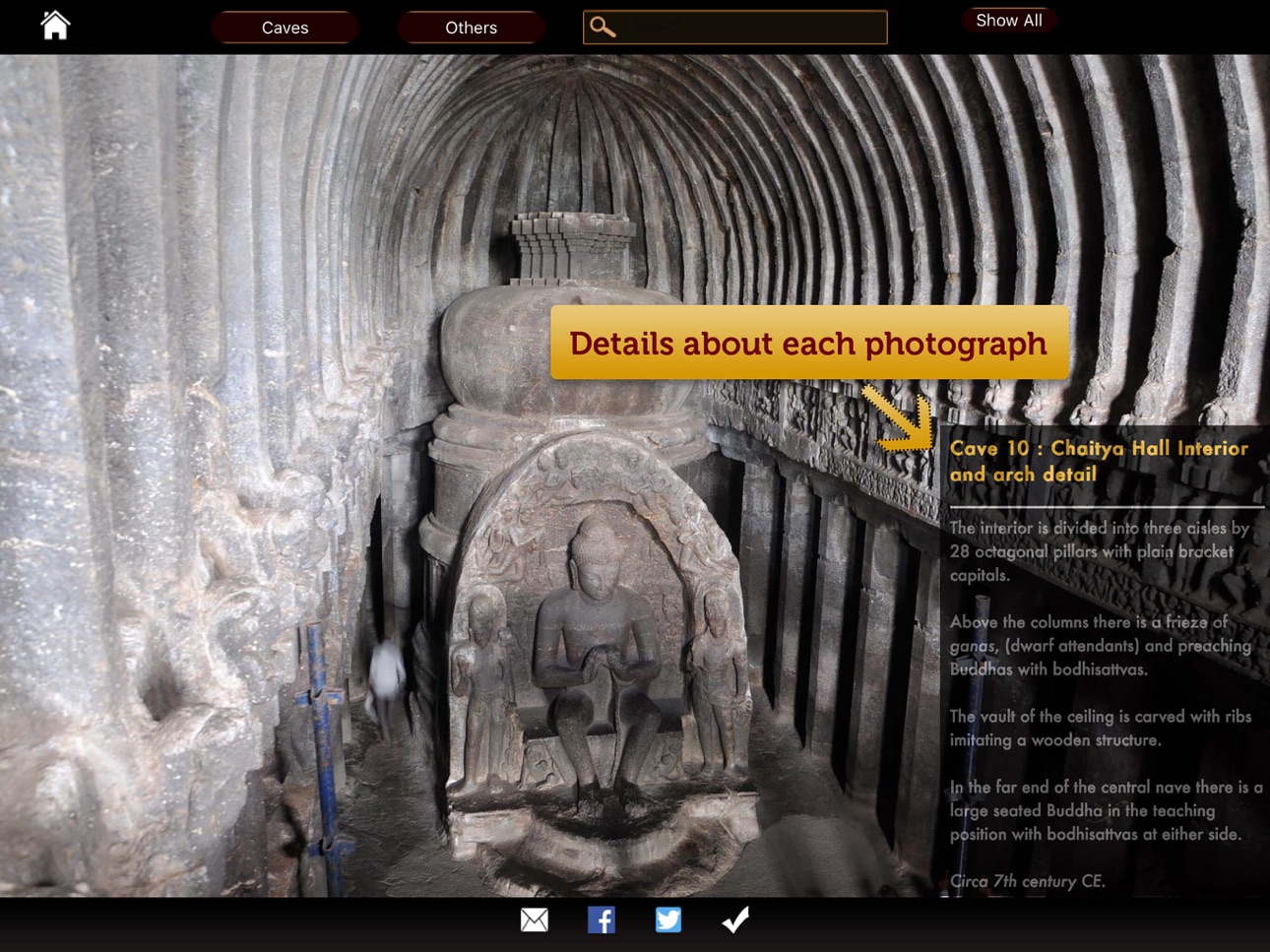Select paragraph about 28 octagonal pillars
Screen dimensions: 1270x952
[x=1099, y=551]
